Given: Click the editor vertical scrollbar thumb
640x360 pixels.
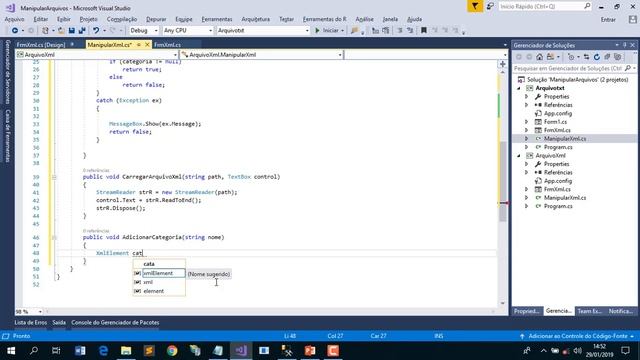Looking at the screenshot, I should (502, 182).
